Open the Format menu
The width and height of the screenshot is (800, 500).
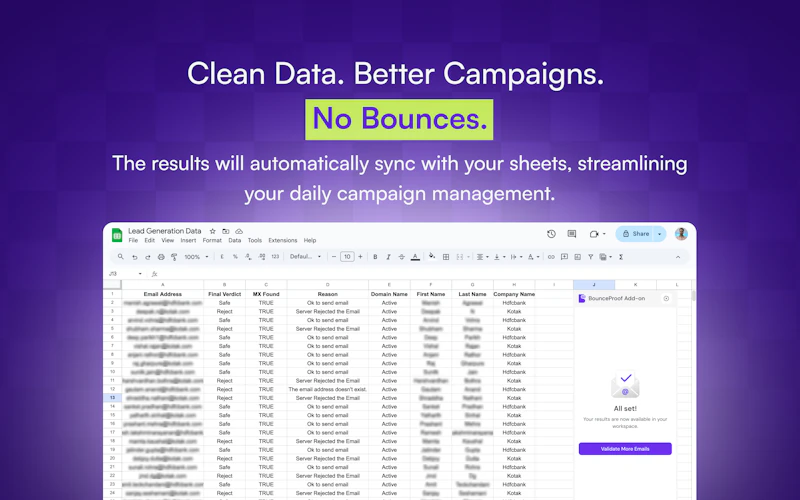(x=212, y=240)
